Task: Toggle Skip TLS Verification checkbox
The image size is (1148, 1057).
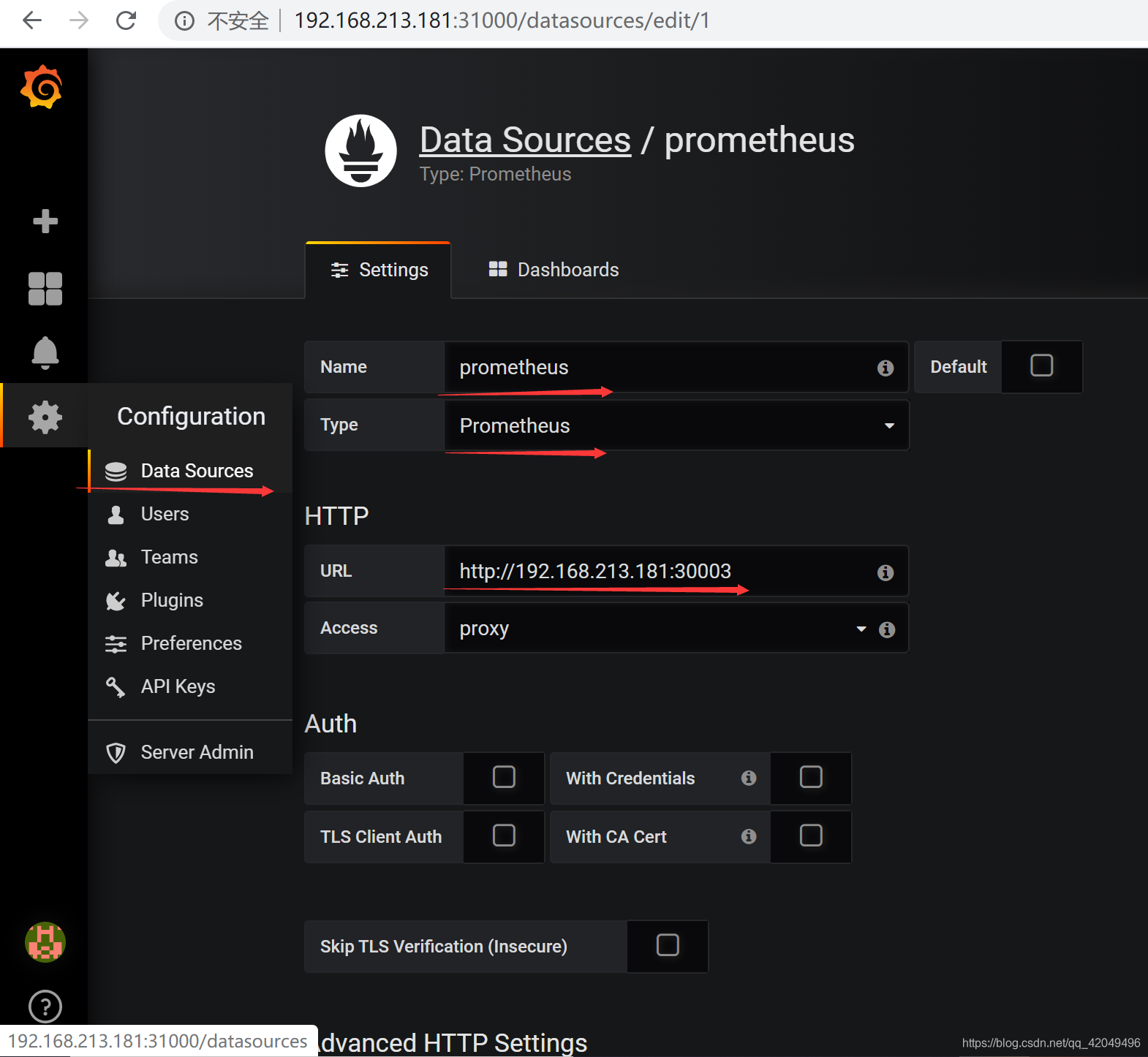Action: tap(668, 944)
